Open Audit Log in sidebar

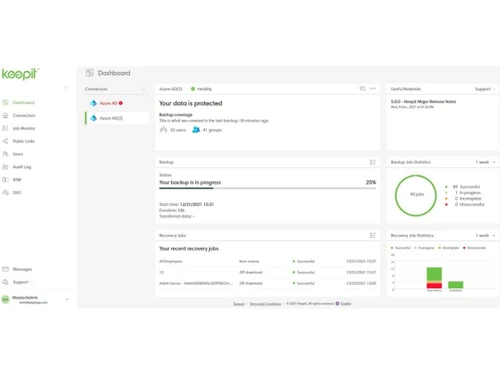pos(22,167)
